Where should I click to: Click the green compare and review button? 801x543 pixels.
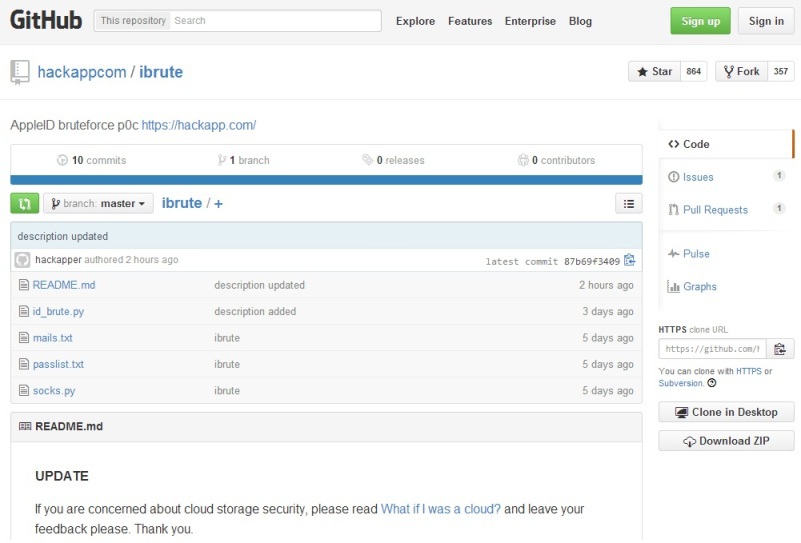(x=25, y=203)
